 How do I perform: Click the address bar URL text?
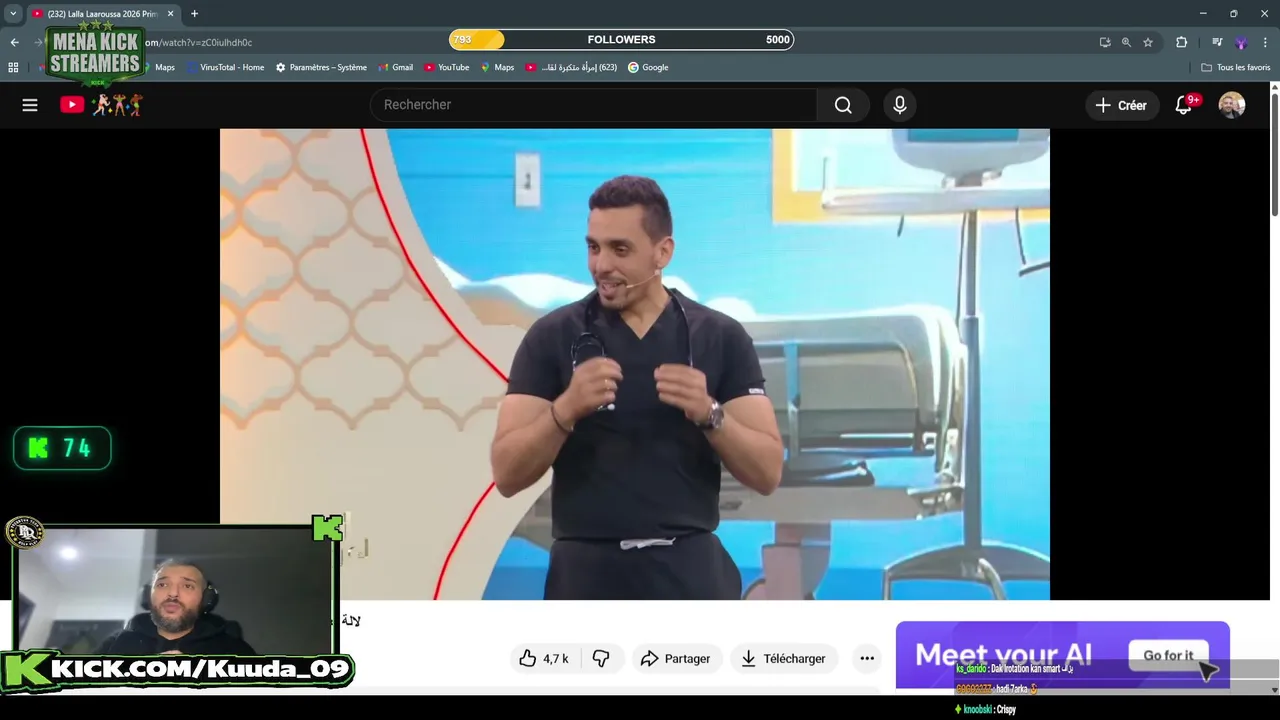[198, 42]
